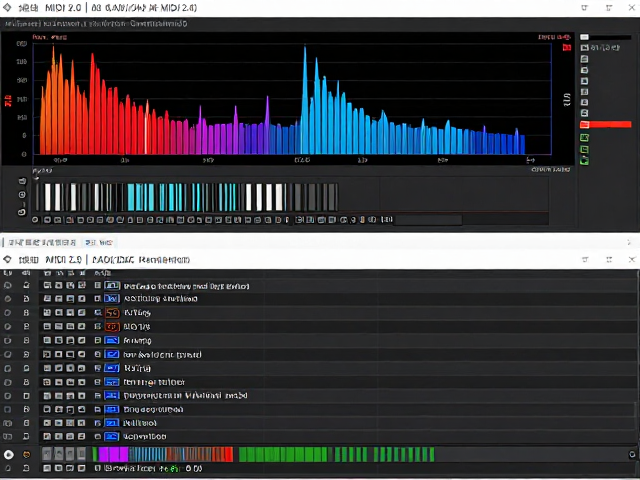Image resolution: width=640 pixels, height=480 pixels.
Task: Toggle the white circle button on the colored clip row
Action: click(9, 454)
